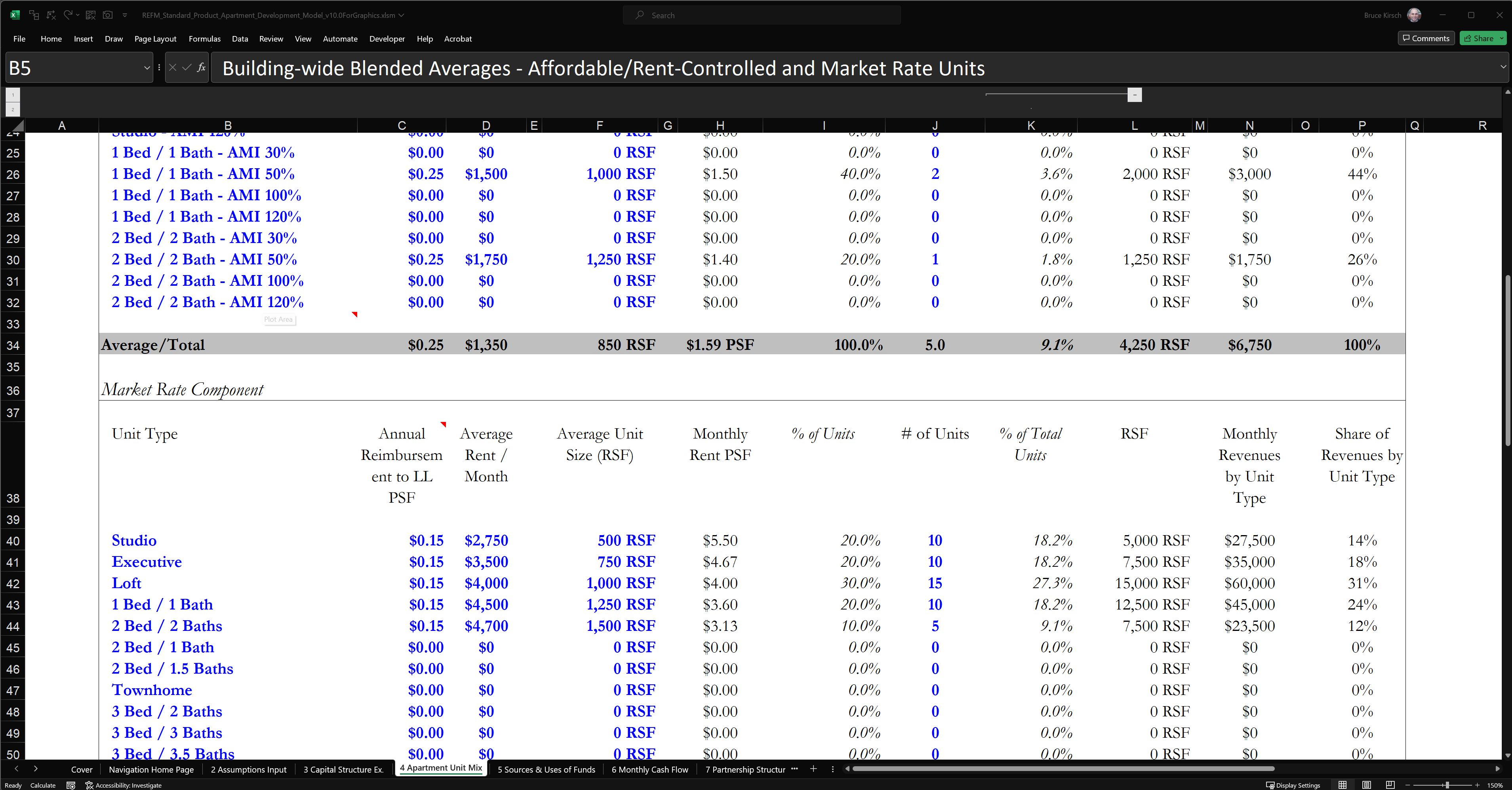The image size is (1512, 790).
Task: Click the trace precedents quick access icon
Action: 34,15
